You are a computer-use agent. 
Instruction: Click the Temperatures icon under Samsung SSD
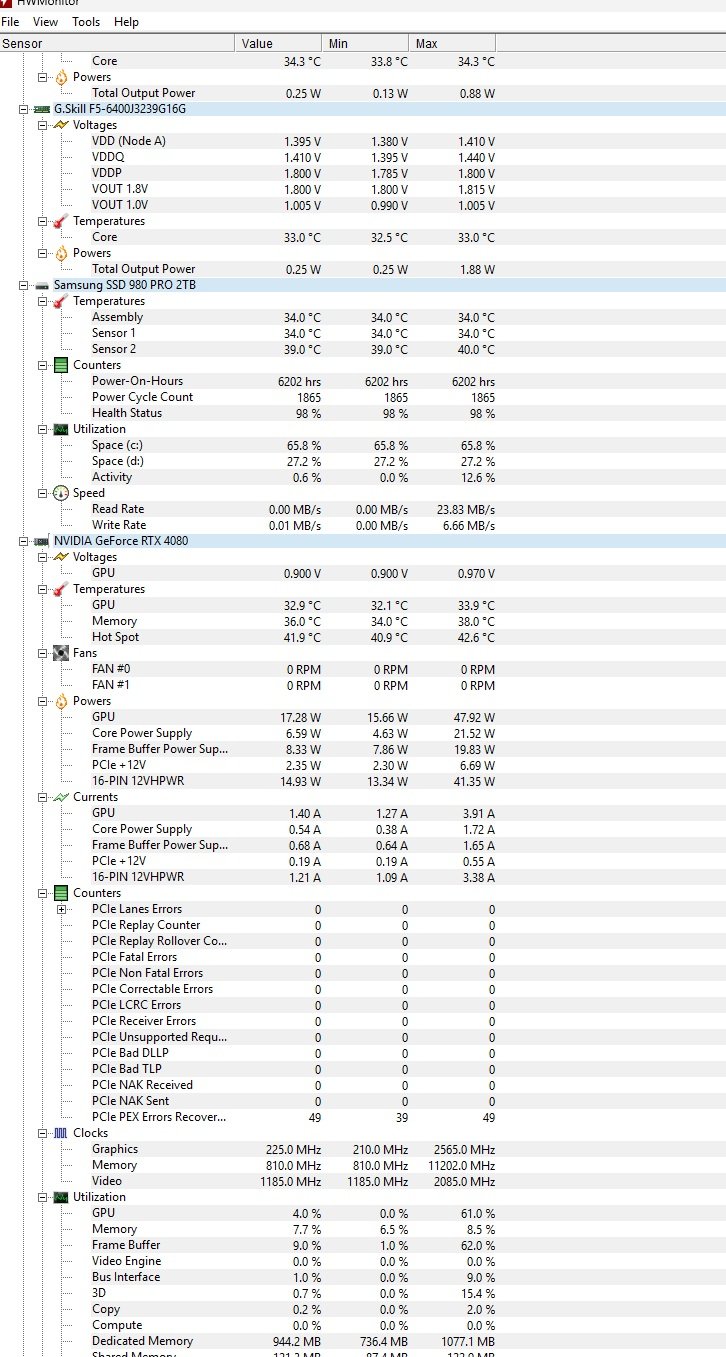click(x=61, y=301)
